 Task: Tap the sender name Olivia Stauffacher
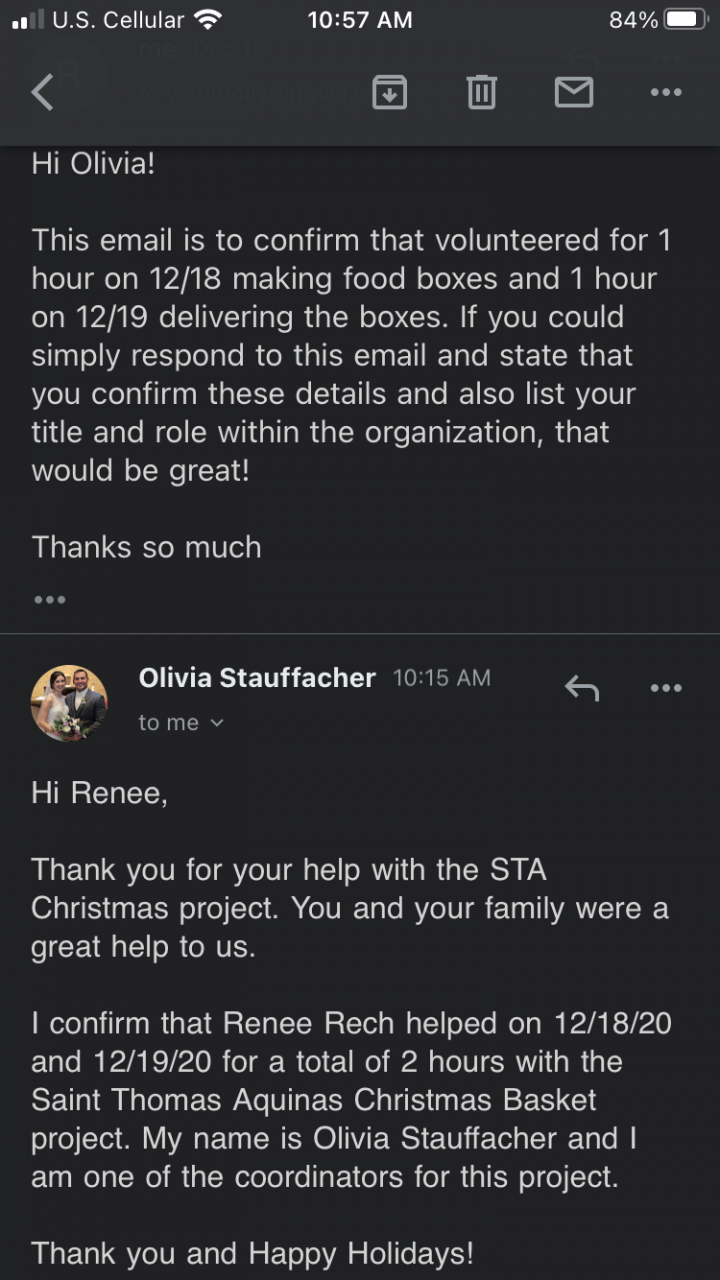[x=257, y=678]
